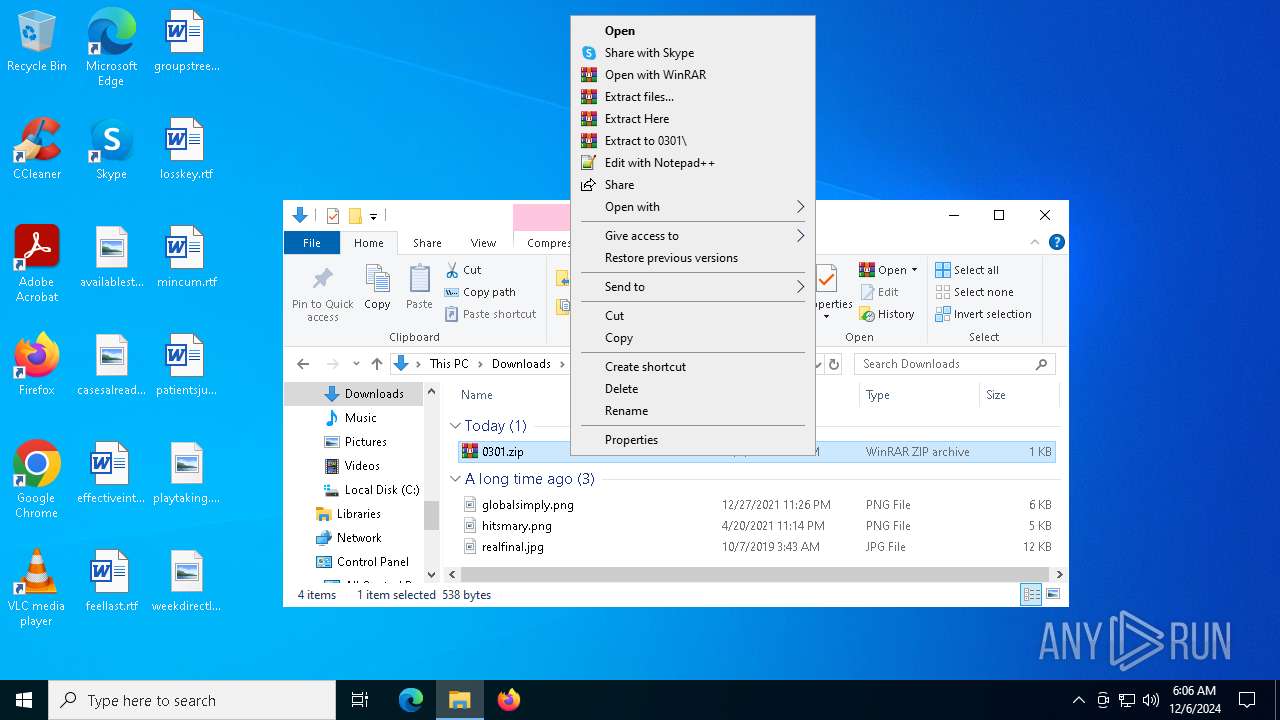Select Rename in the context menu
The width and height of the screenshot is (1280, 720).
pos(693,411)
